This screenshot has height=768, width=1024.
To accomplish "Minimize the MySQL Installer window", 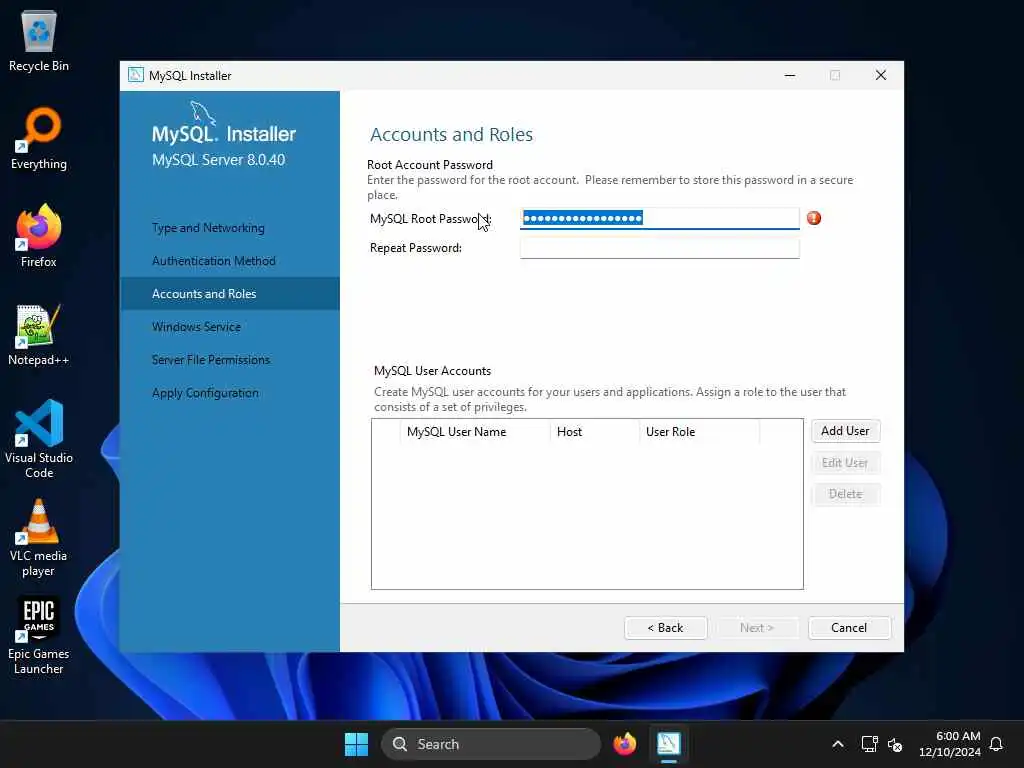I will [790, 75].
